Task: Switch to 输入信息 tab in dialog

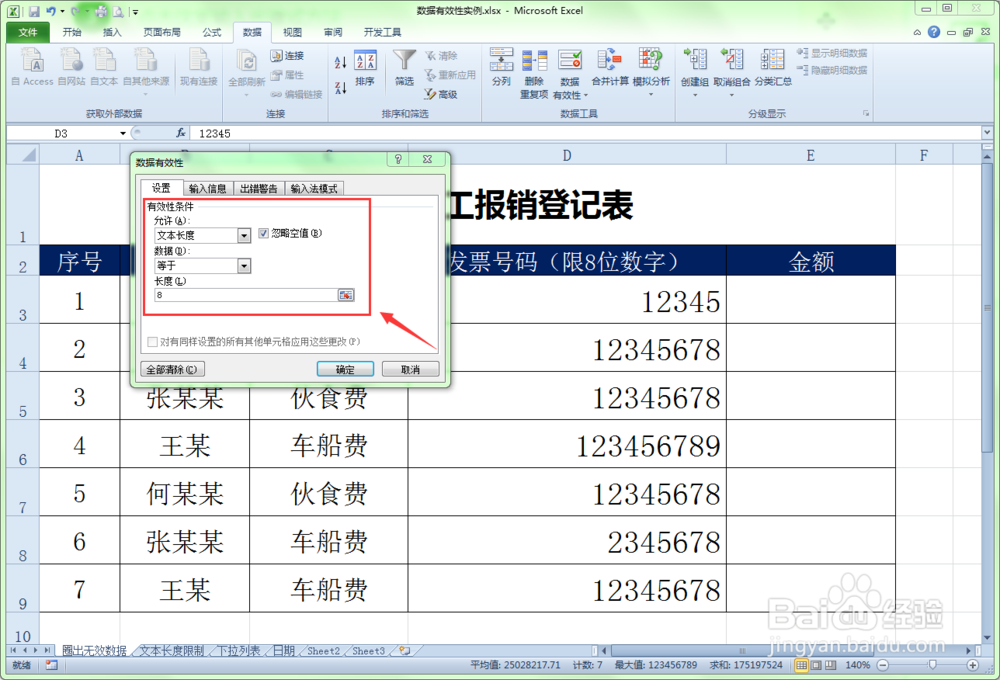Action: coord(207,188)
